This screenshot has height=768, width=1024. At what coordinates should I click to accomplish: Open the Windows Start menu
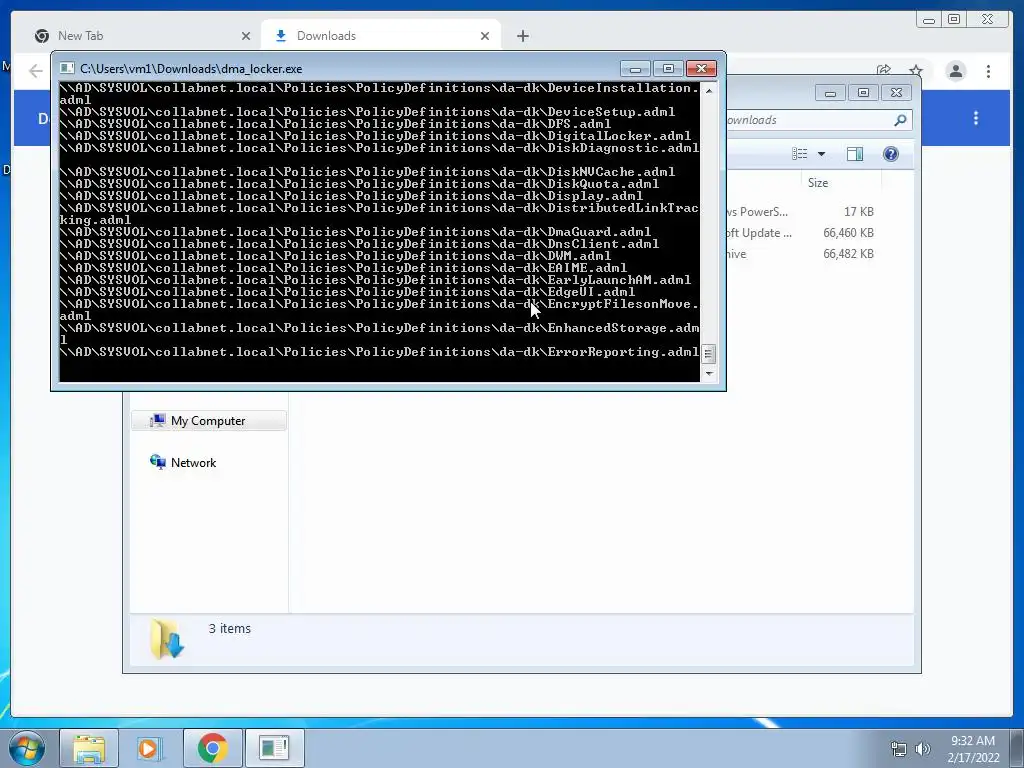(27, 748)
